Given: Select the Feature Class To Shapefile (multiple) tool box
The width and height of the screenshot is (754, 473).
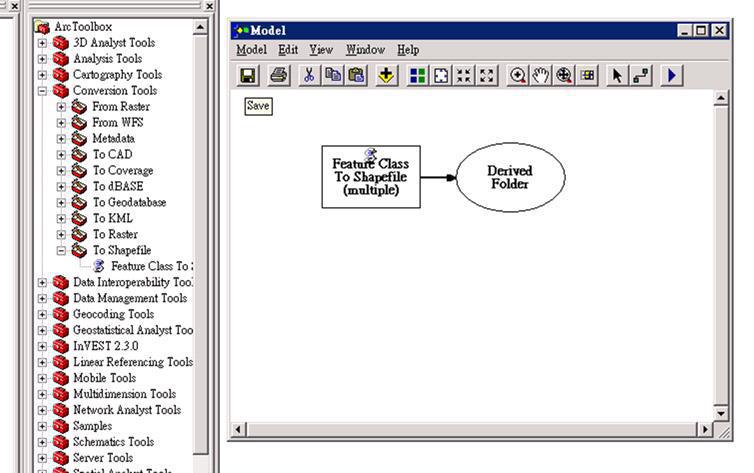Looking at the screenshot, I should [x=371, y=177].
